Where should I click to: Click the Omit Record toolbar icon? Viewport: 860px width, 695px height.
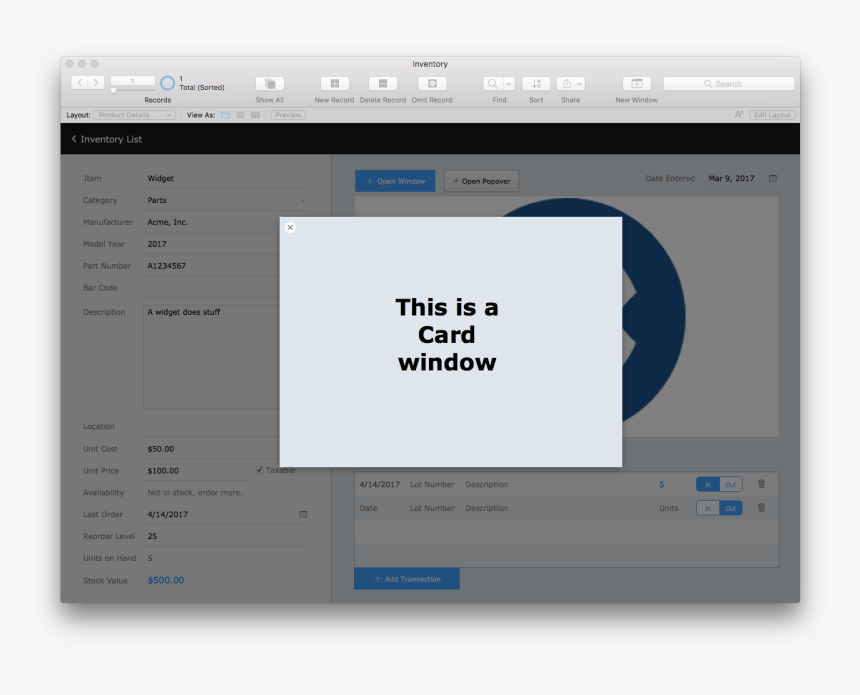click(x=432, y=83)
